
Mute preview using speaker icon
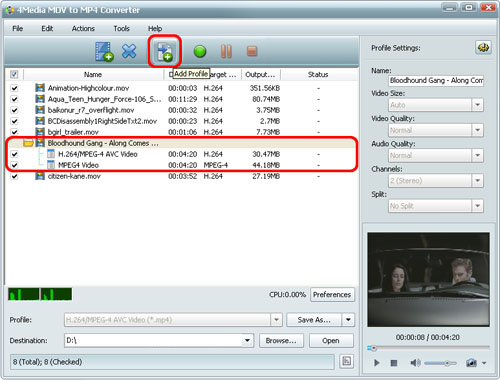(414, 363)
